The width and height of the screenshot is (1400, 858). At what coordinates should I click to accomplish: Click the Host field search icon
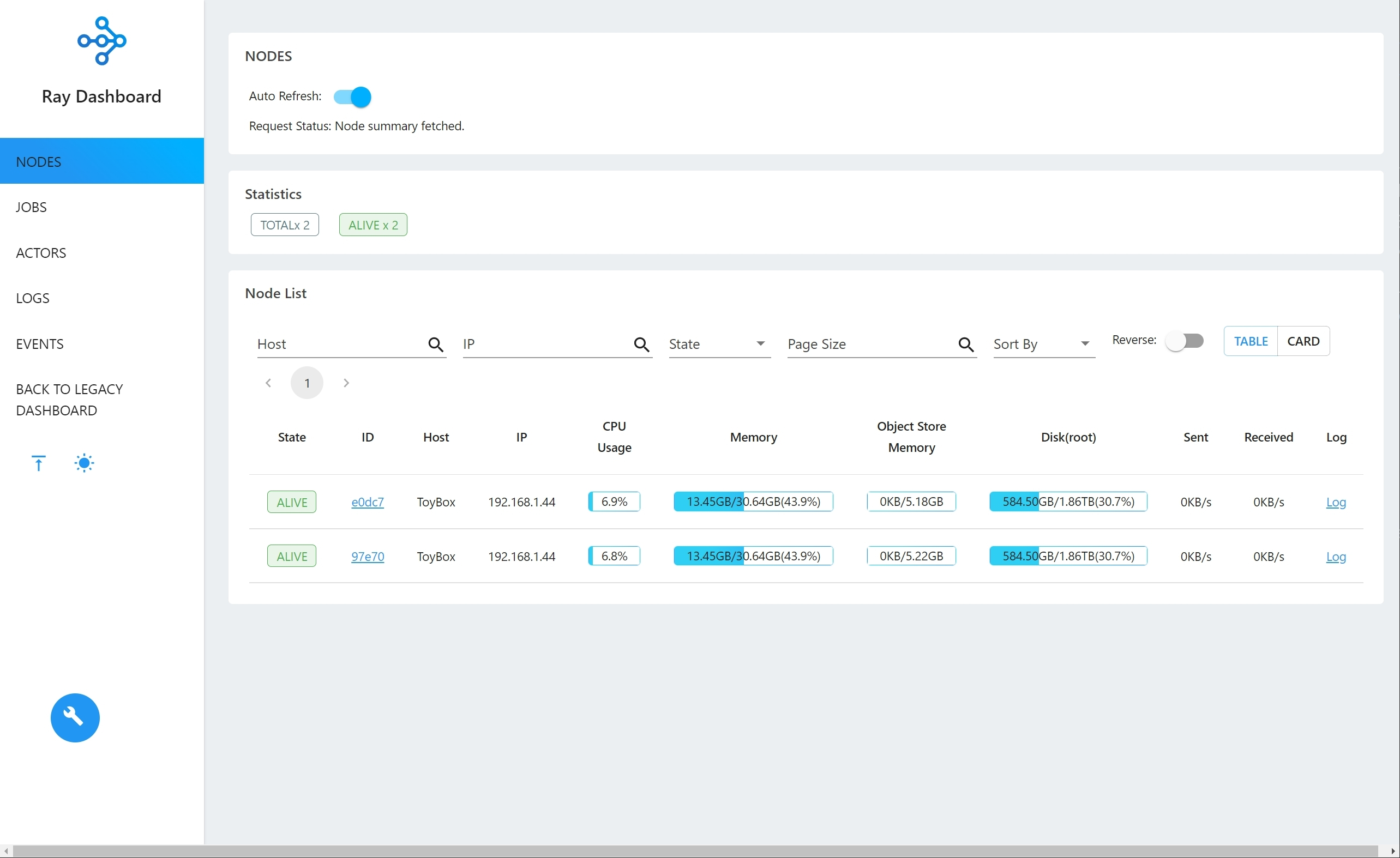[435, 344]
